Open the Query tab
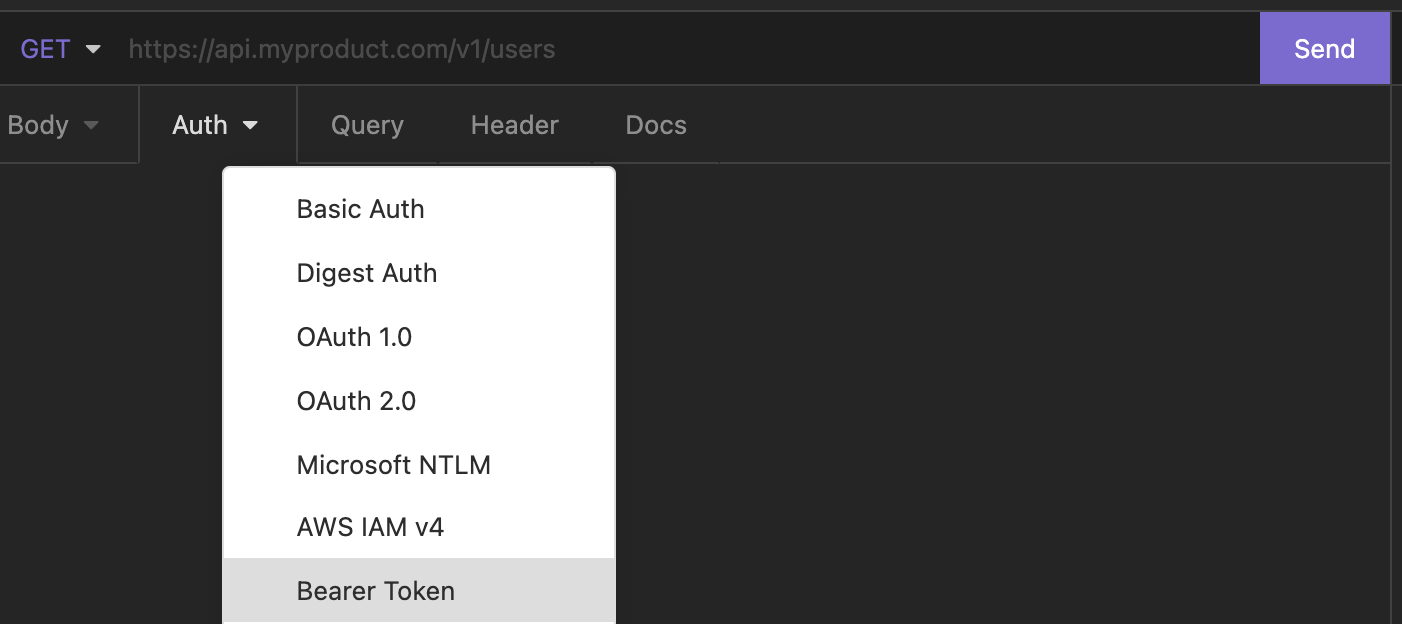 367,125
